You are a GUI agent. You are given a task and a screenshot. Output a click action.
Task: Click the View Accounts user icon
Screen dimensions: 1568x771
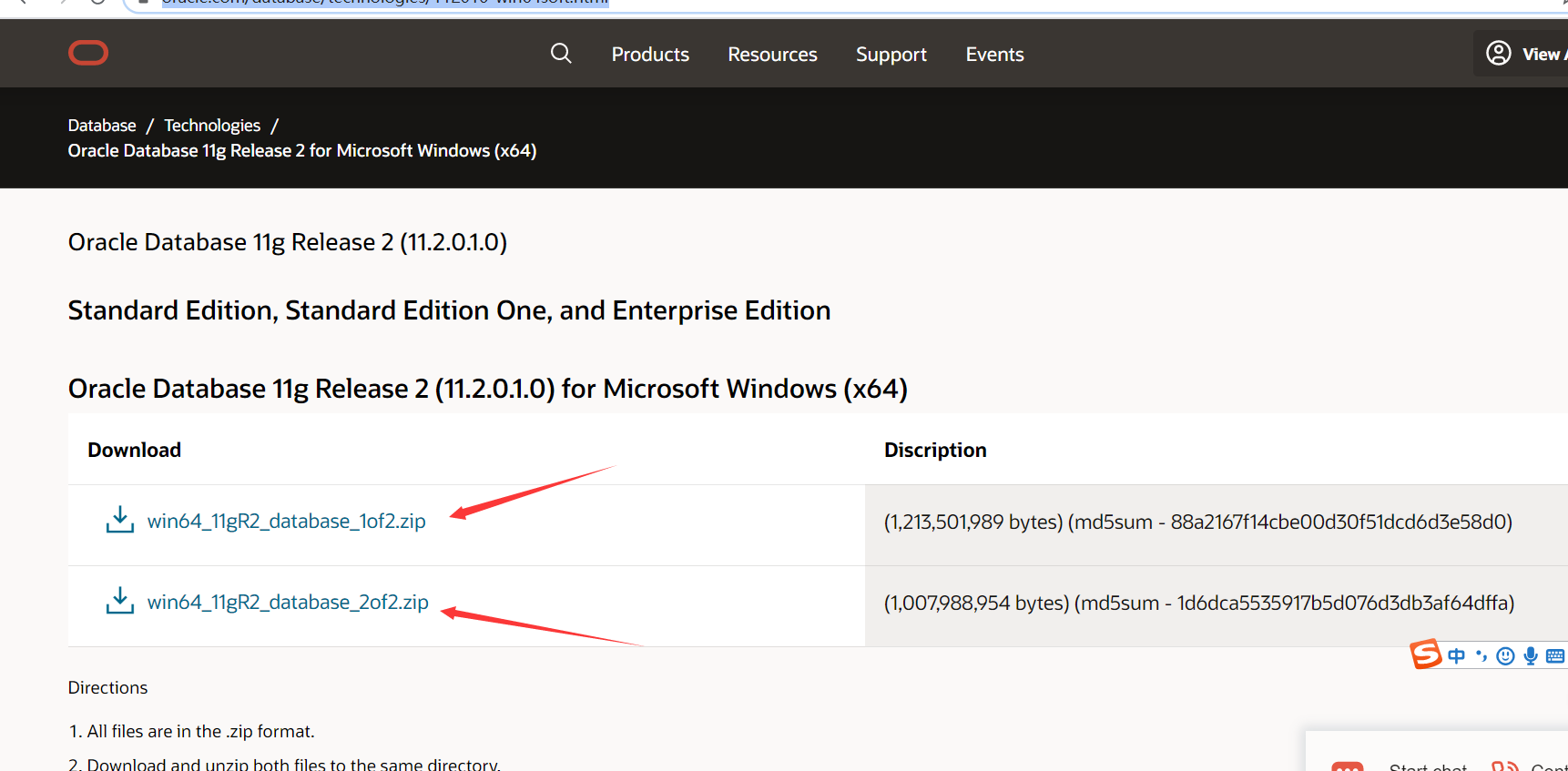1498,54
